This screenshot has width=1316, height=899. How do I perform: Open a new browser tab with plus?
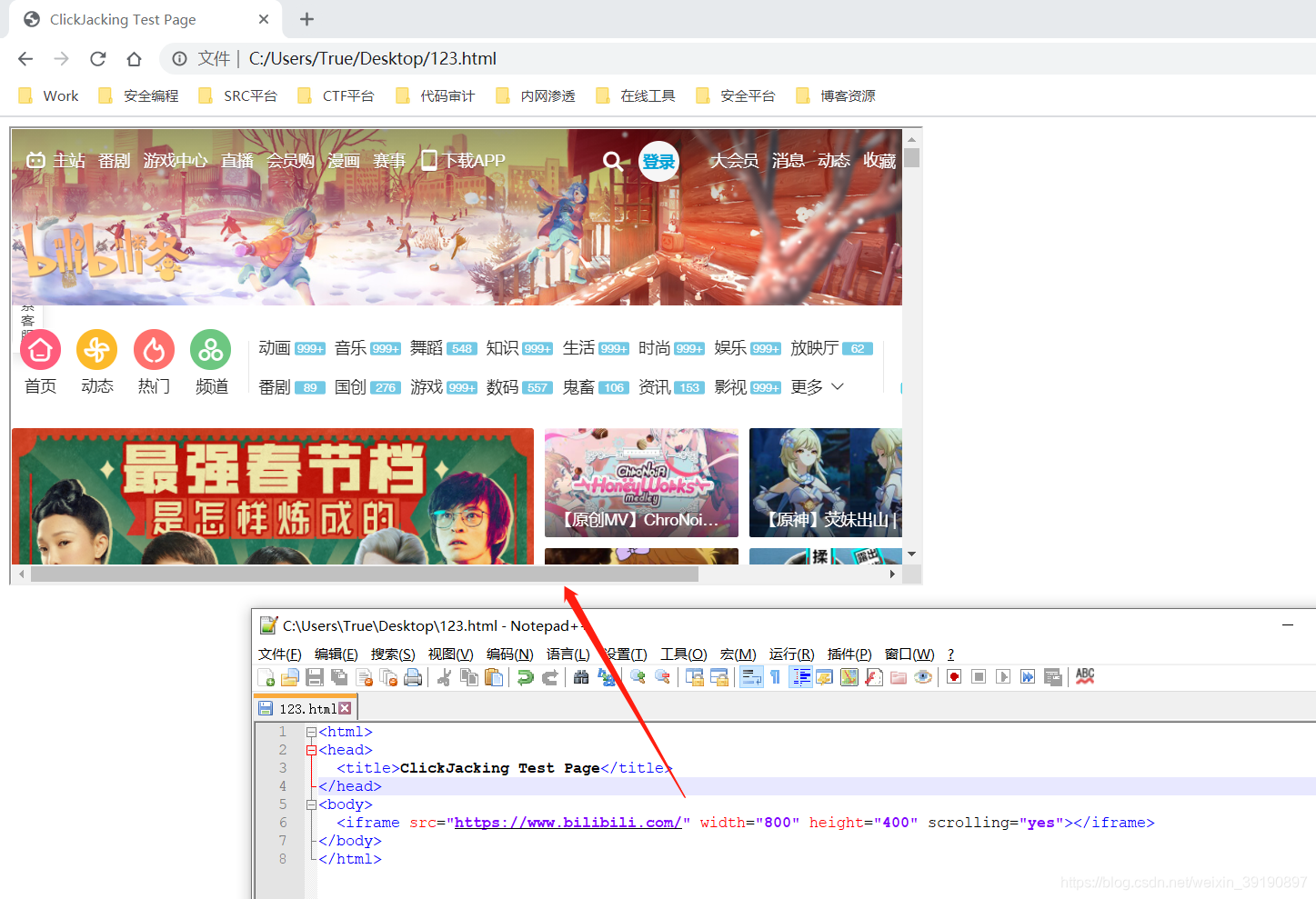pyautogui.click(x=306, y=19)
